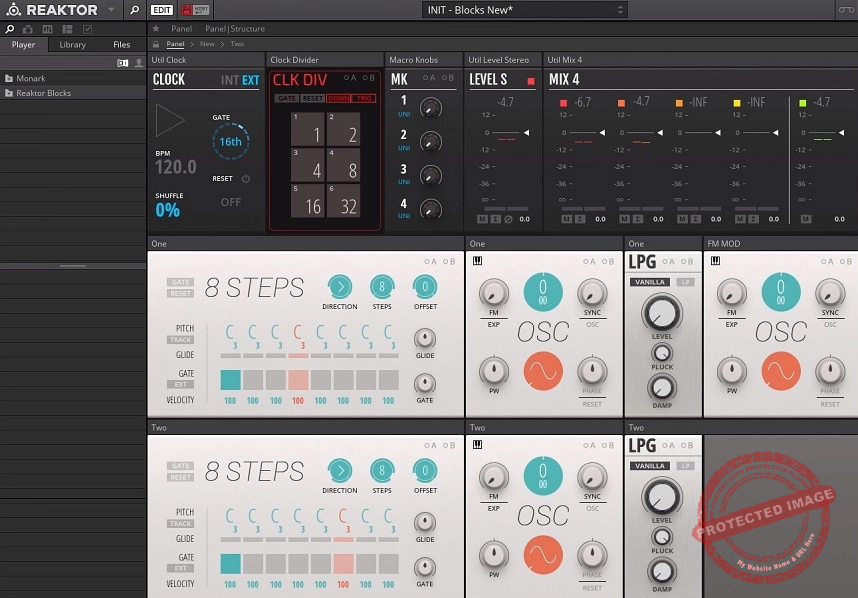858x598 pixels.
Task: Select the sine waveform button in Two OSC
Action: 543,555
